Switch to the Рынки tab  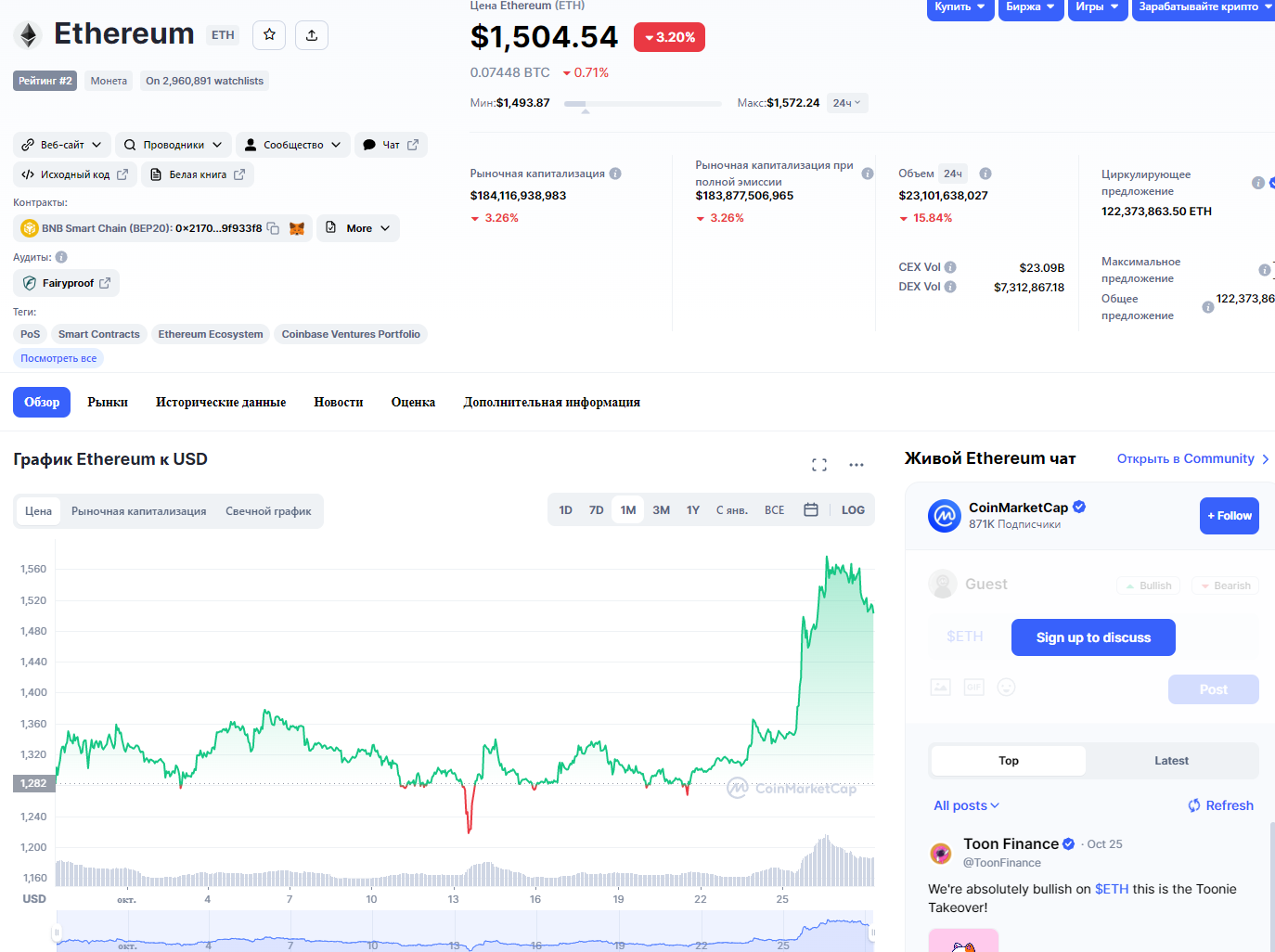[108, 403]
